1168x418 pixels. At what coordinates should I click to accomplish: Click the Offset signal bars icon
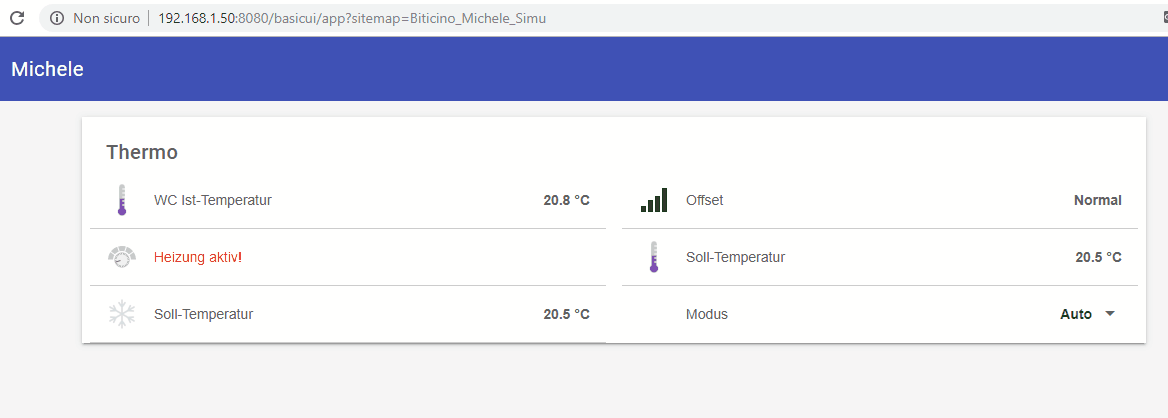point(654,200)
